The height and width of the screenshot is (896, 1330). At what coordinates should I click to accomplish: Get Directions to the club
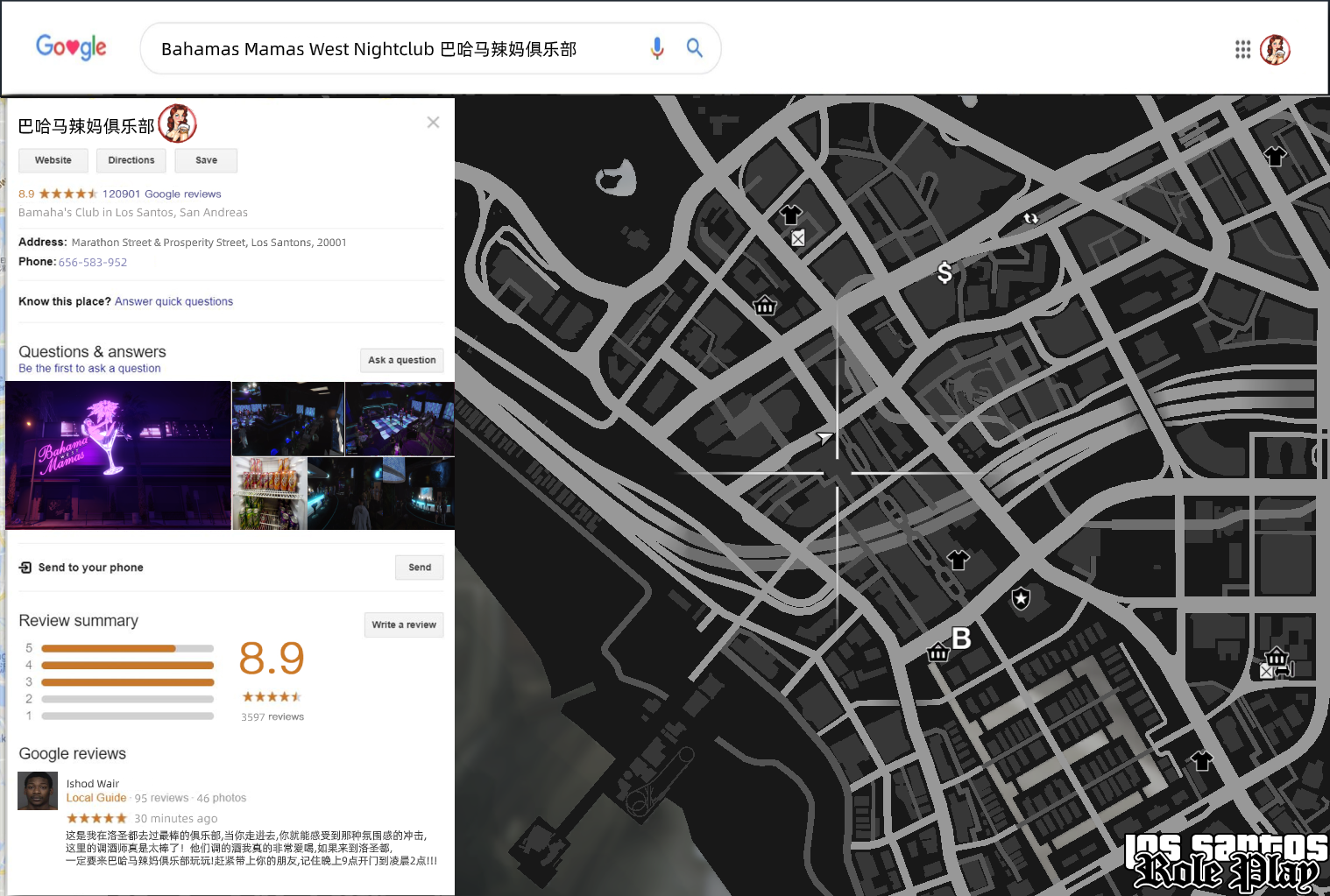click(x=131, y=160)
